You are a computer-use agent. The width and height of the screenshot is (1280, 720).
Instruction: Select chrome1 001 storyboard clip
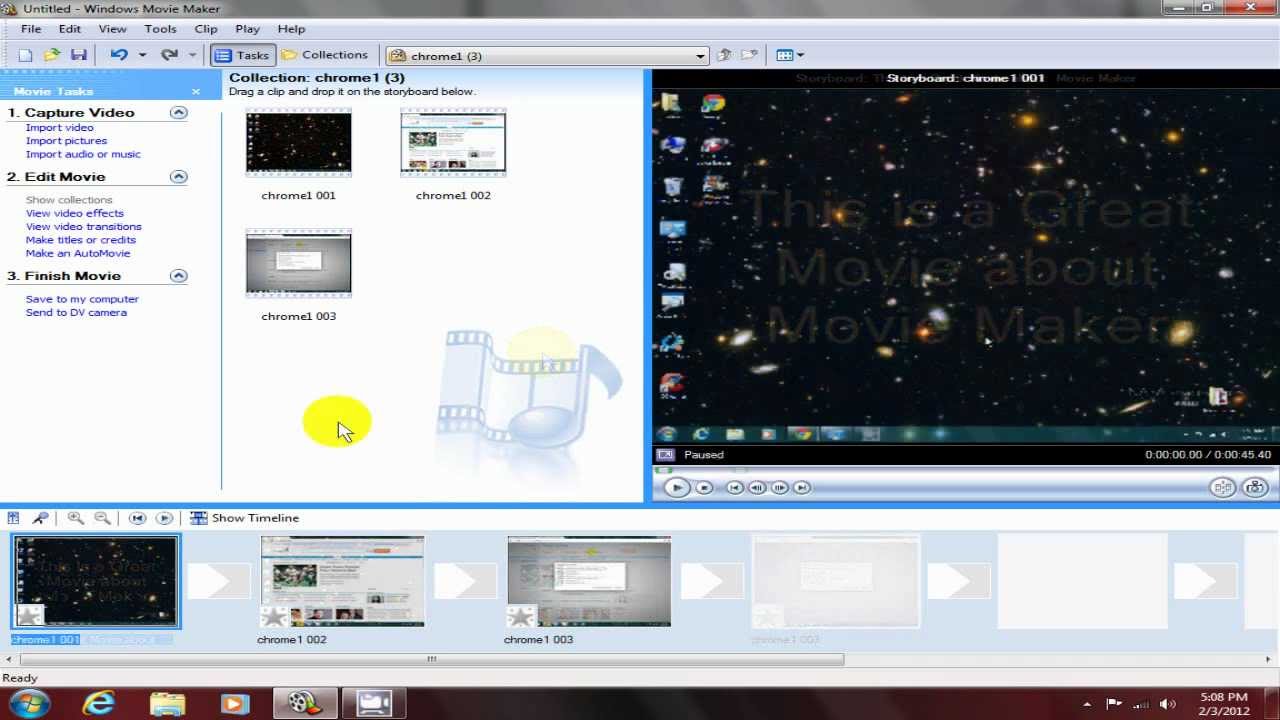(x=96, y=582)
